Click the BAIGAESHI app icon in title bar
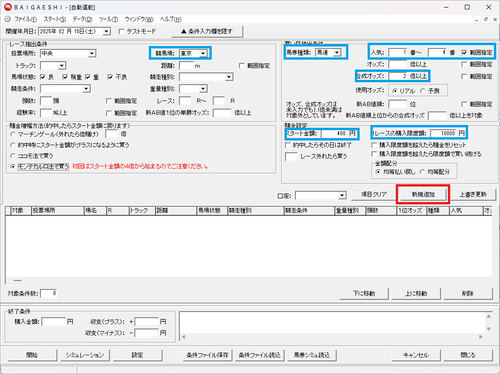 tap(8, 7)
